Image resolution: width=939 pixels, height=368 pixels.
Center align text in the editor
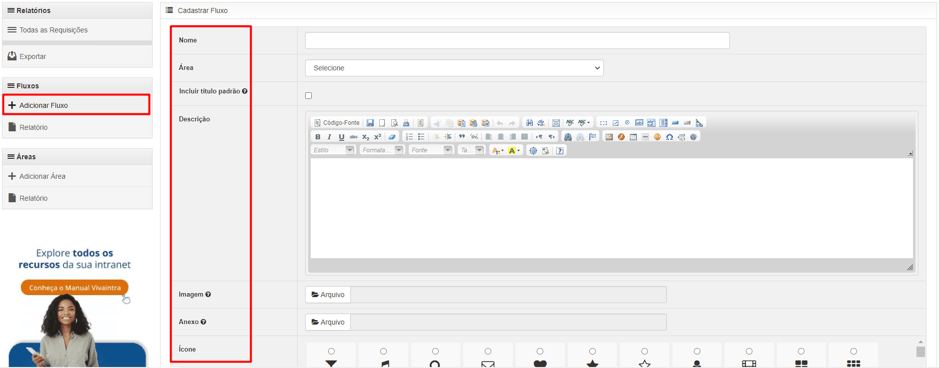(501, 137)
